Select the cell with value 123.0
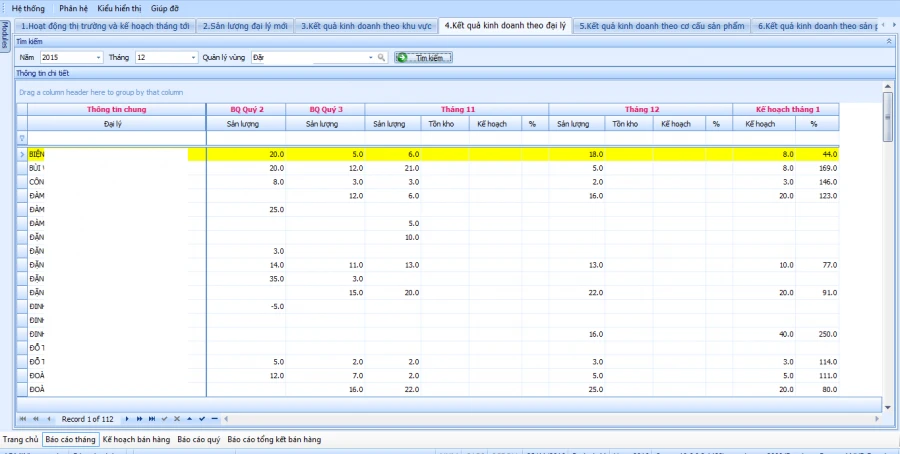Screen dimensions: 900x454 click(x=817, y=196)
